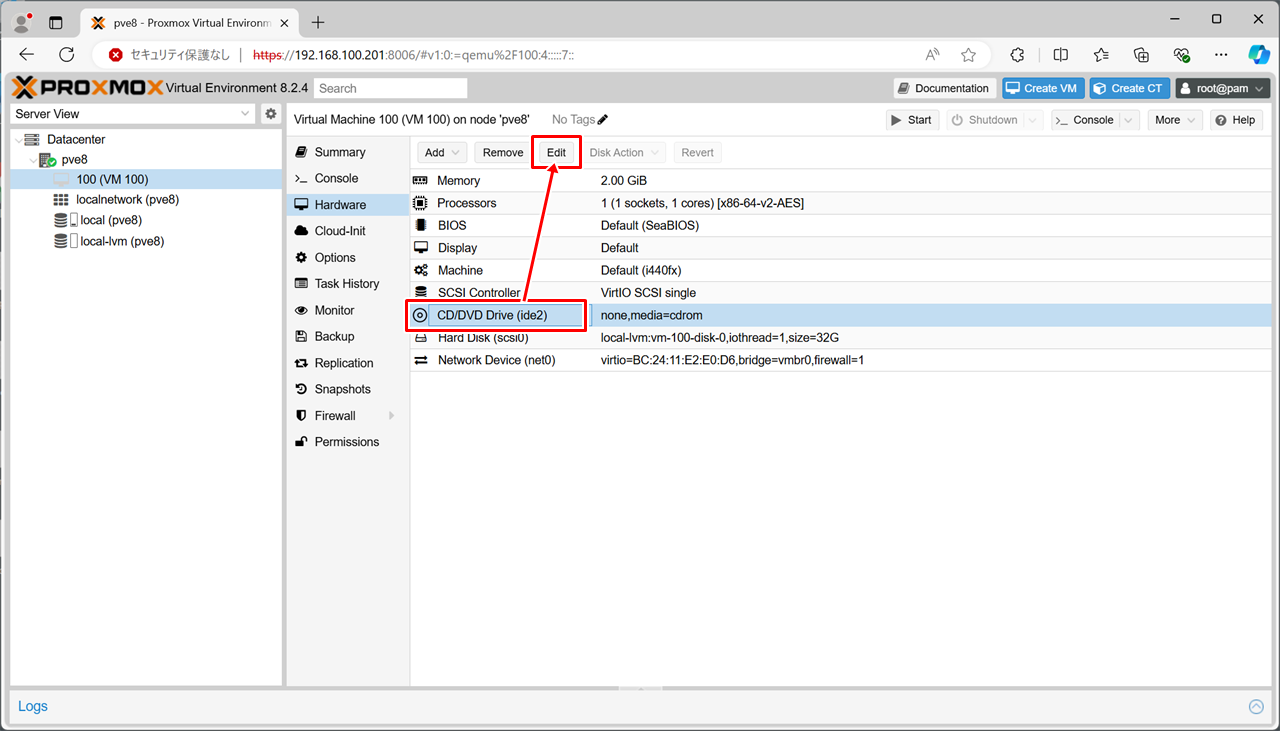Expand the Firewall submenu arrow
This screenshot has height=731, width=1280.
tap(391, 416)
